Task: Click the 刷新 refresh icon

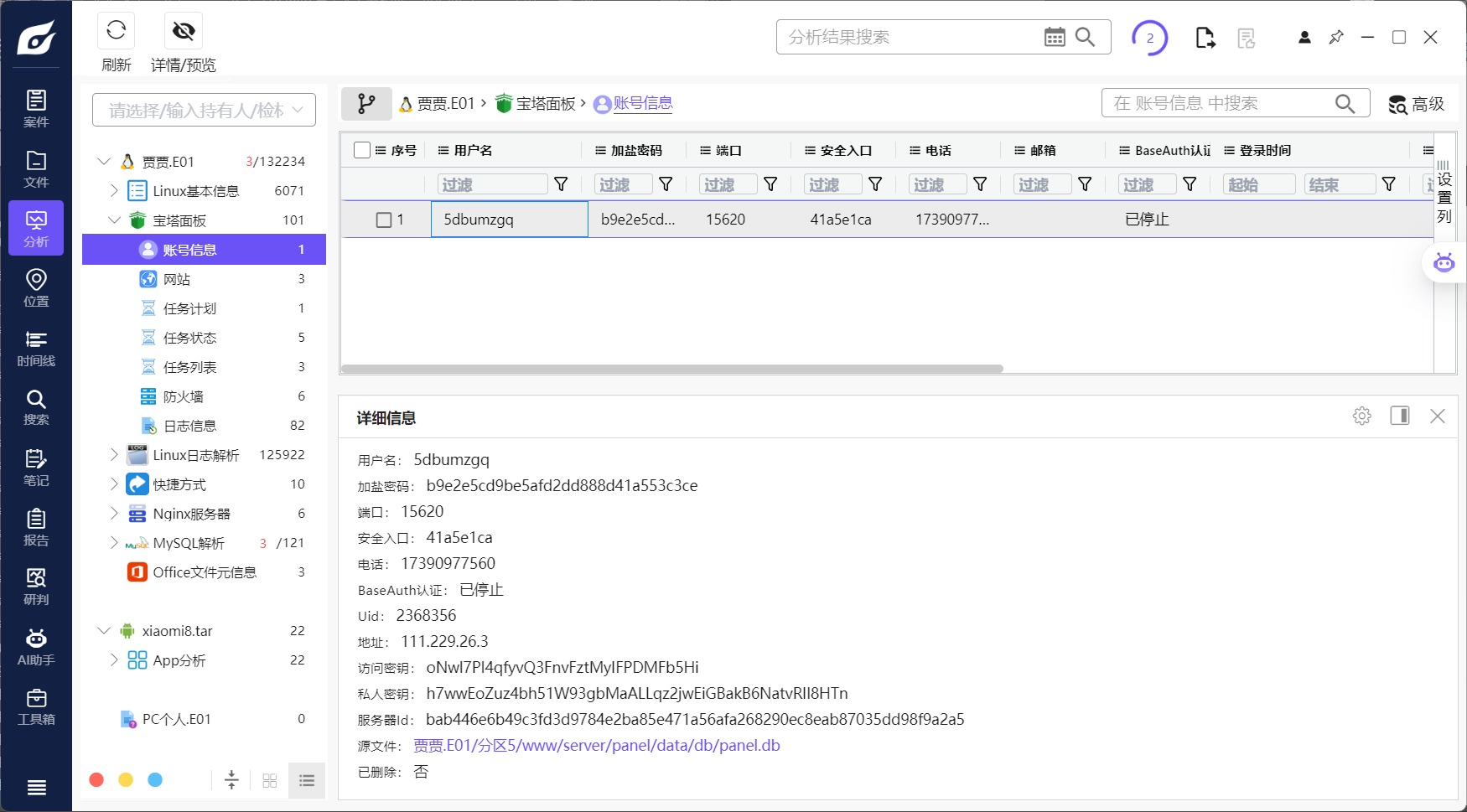Action: tap(117, 31)
